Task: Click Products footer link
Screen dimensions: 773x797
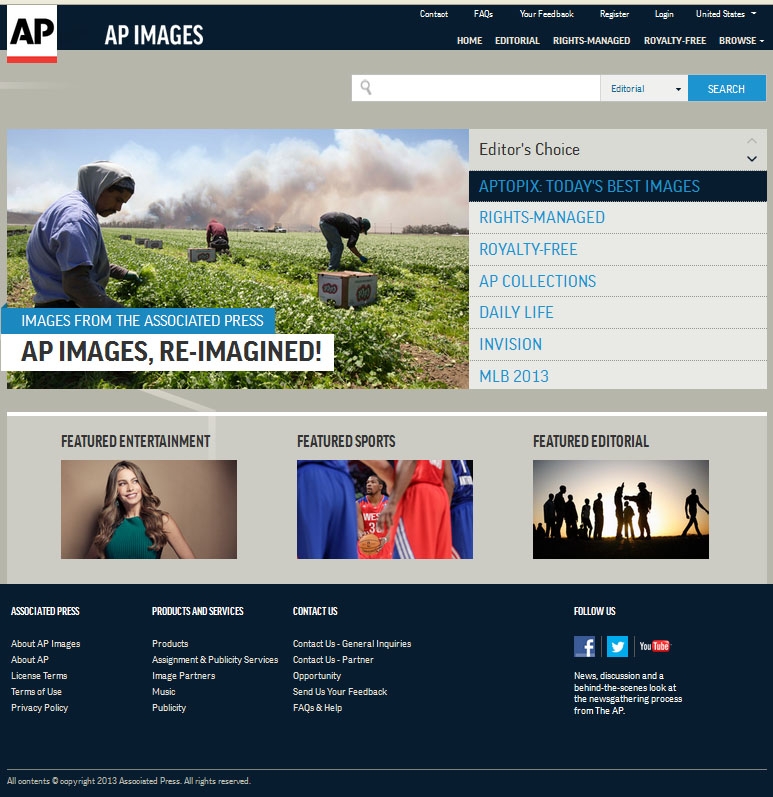Action: [170, 643]
